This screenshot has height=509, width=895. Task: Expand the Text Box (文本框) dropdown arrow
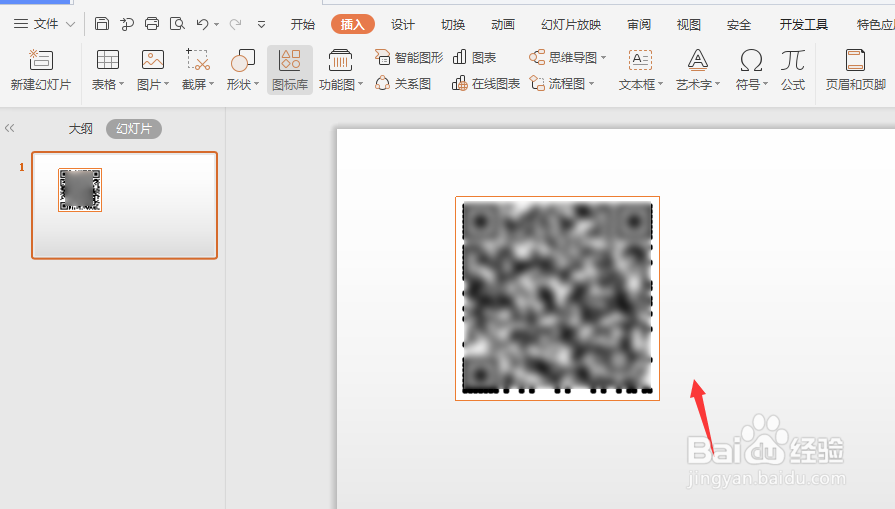point(660,84)
